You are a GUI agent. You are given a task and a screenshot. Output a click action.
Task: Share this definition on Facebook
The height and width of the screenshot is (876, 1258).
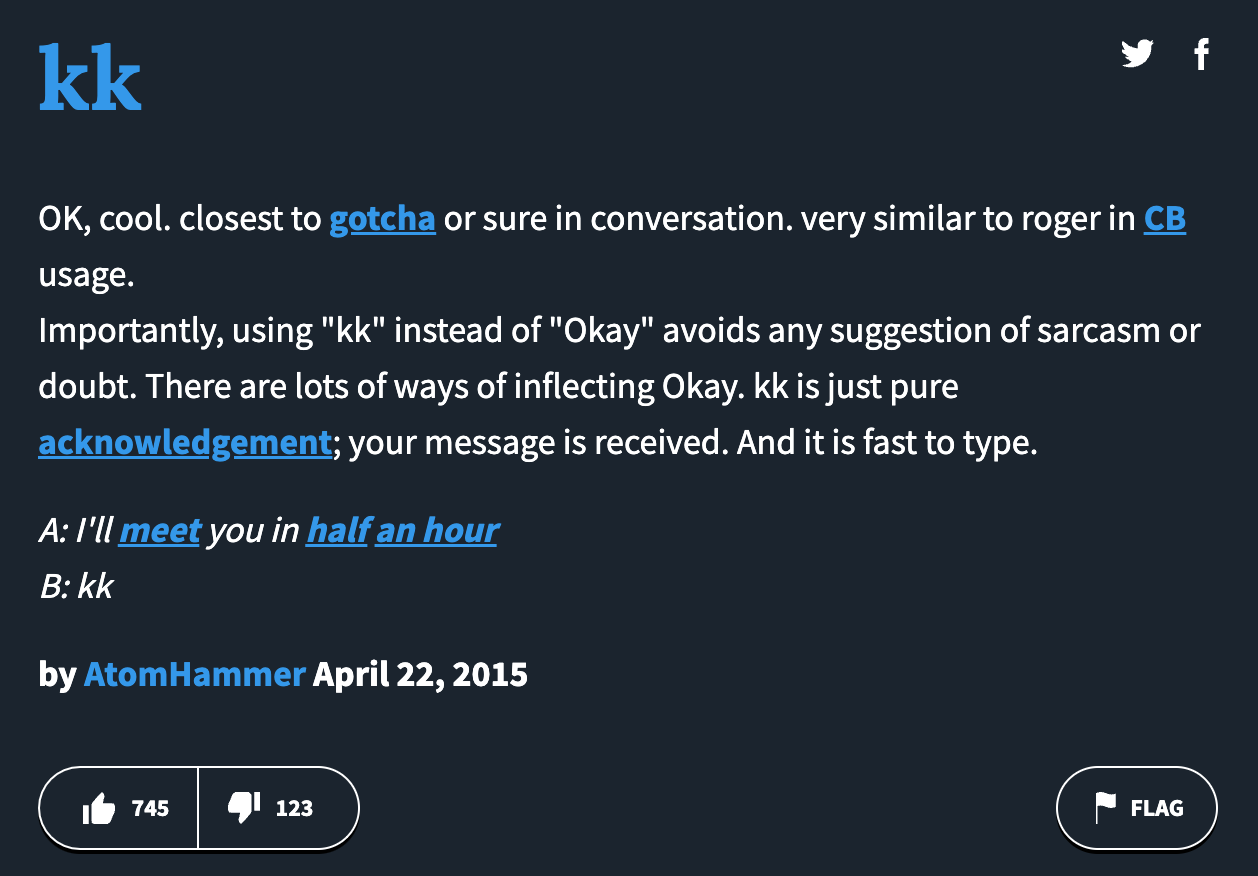[x=1201, y=53]
